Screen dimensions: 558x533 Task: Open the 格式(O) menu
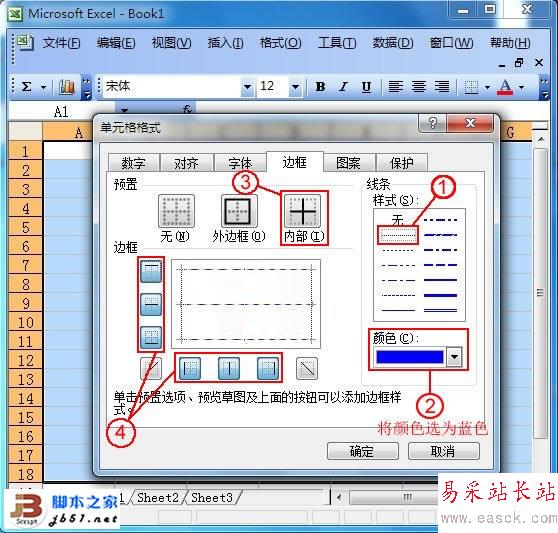(280, 43)
